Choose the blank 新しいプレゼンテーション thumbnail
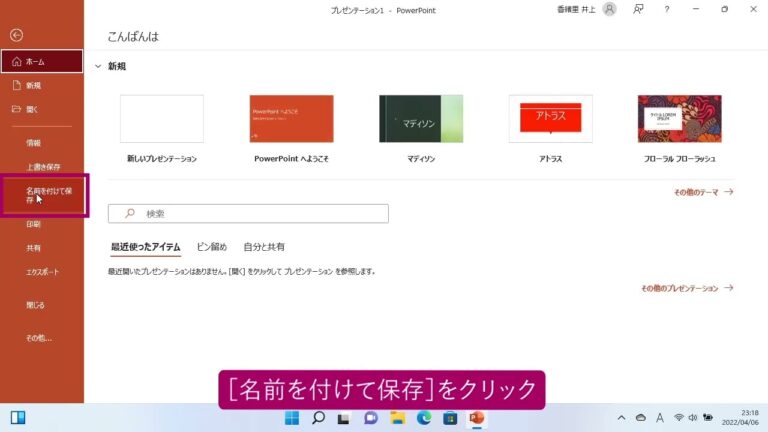Screen dimensions: 768x432 (x=162, y=119)
